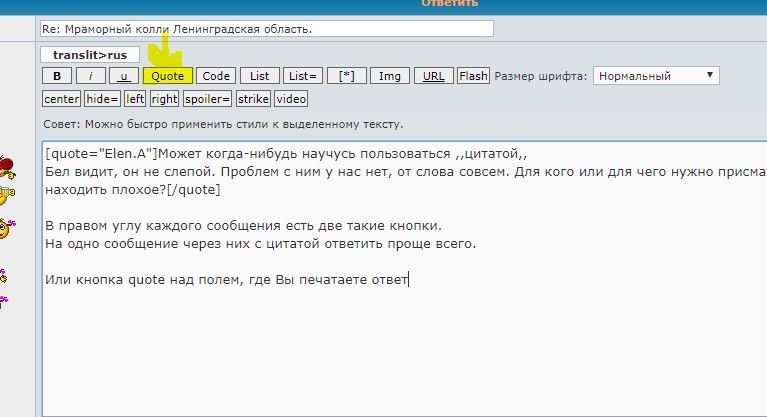The height and width of the screenshot is (417, 767).
Task: Insert ordered List= tag
Action: (303, 76)
